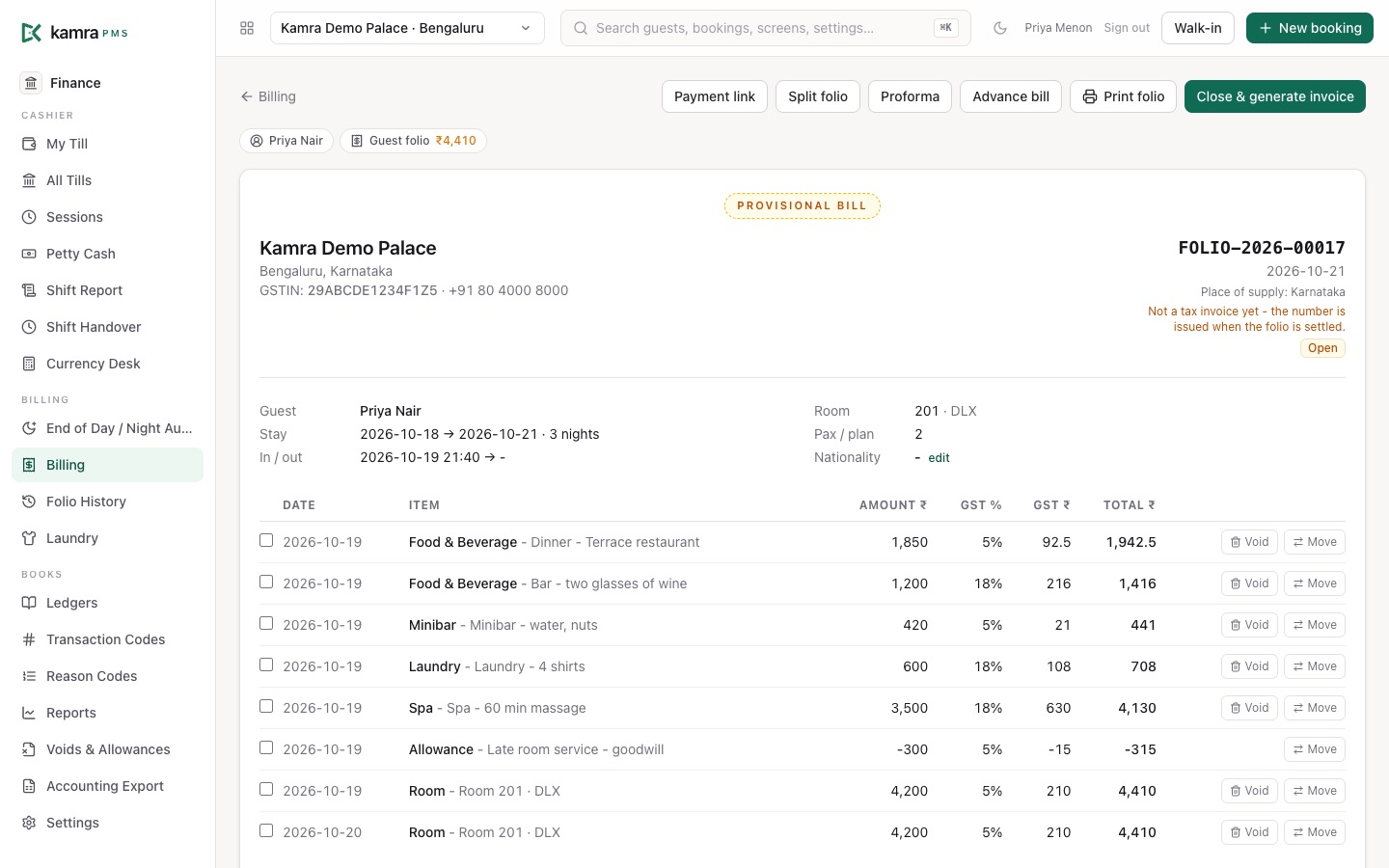The width and height of the screenshot is (1389, 868).
Task: Focus the global search field
Action: [x=766, y=28]
